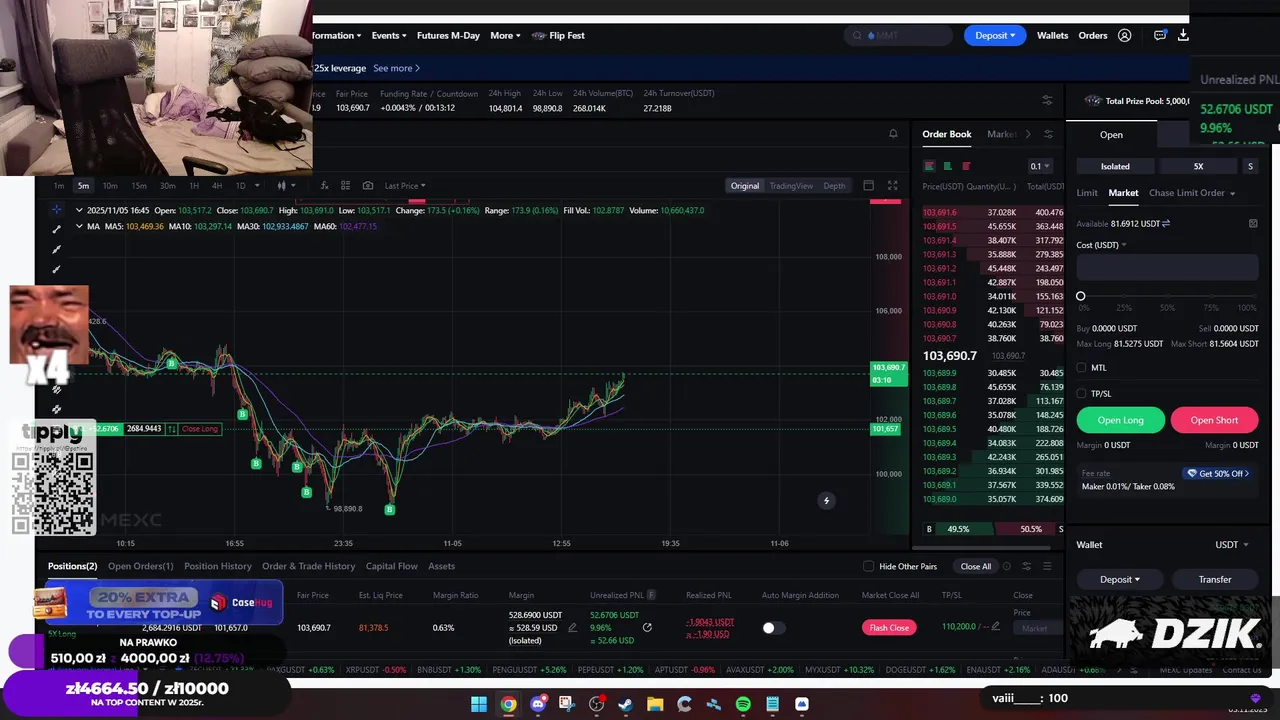The height and width of the screenshot is (720, 1280).
Task: Edit margin with pencil icon
Action: coord(572,628)
